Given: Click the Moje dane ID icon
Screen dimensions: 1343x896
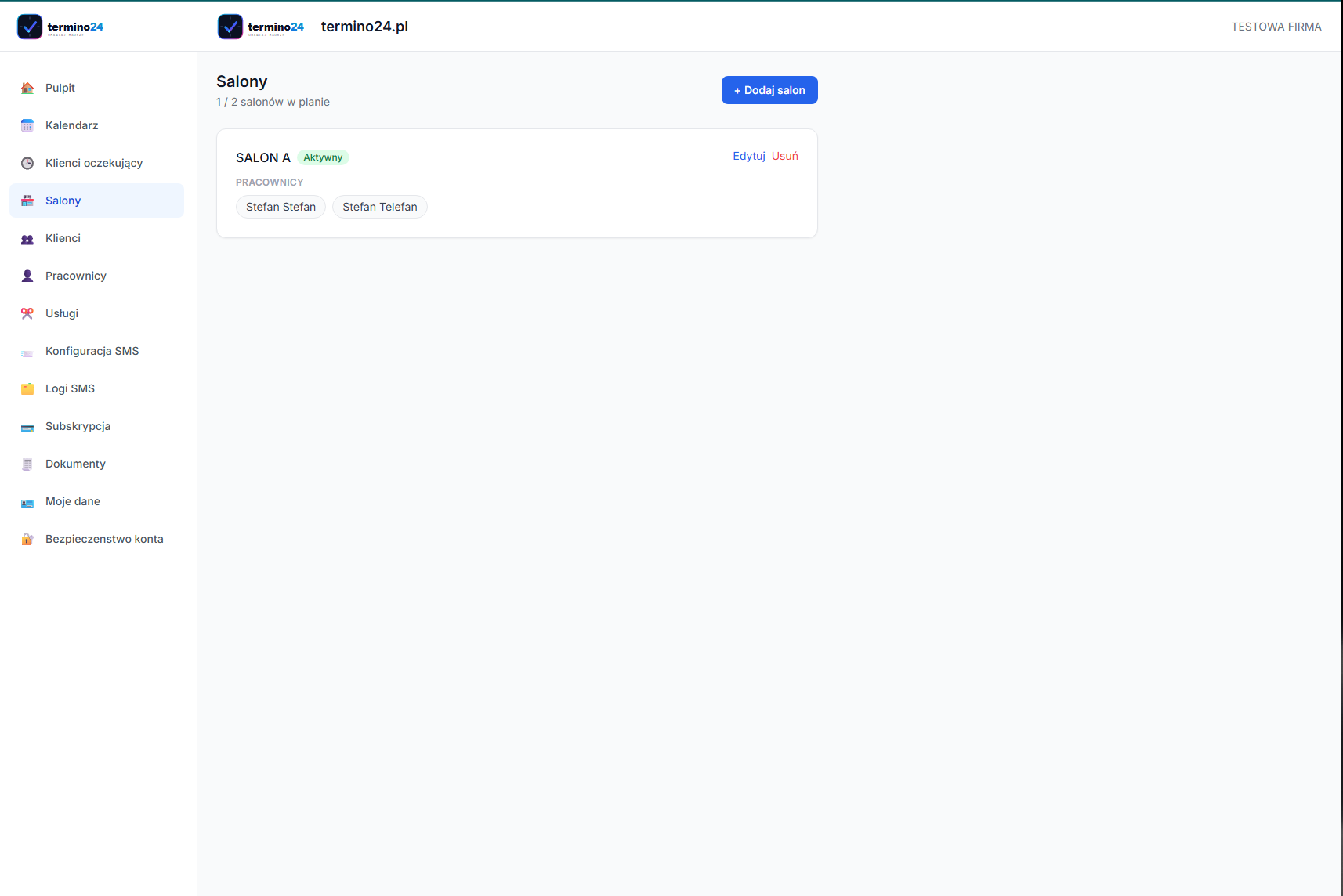Looking at the screenshot, I should click(x=27, y=502).
